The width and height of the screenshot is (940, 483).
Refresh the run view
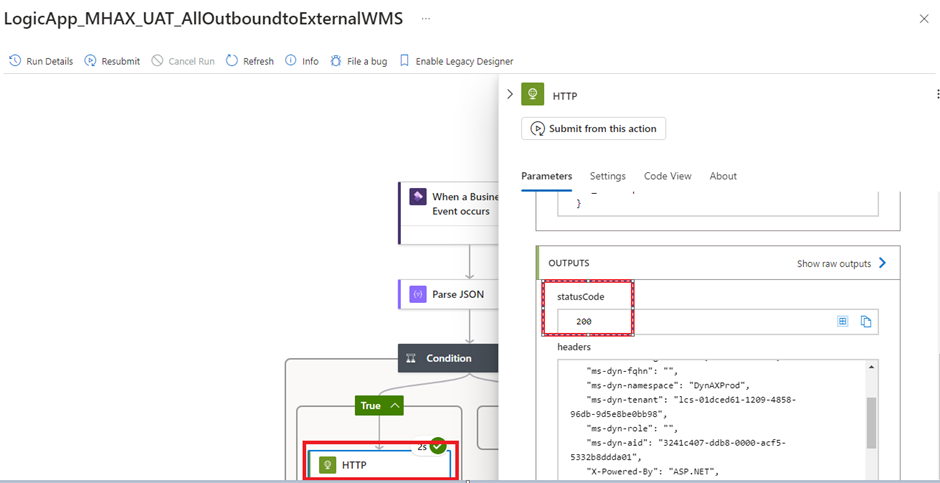250,61
